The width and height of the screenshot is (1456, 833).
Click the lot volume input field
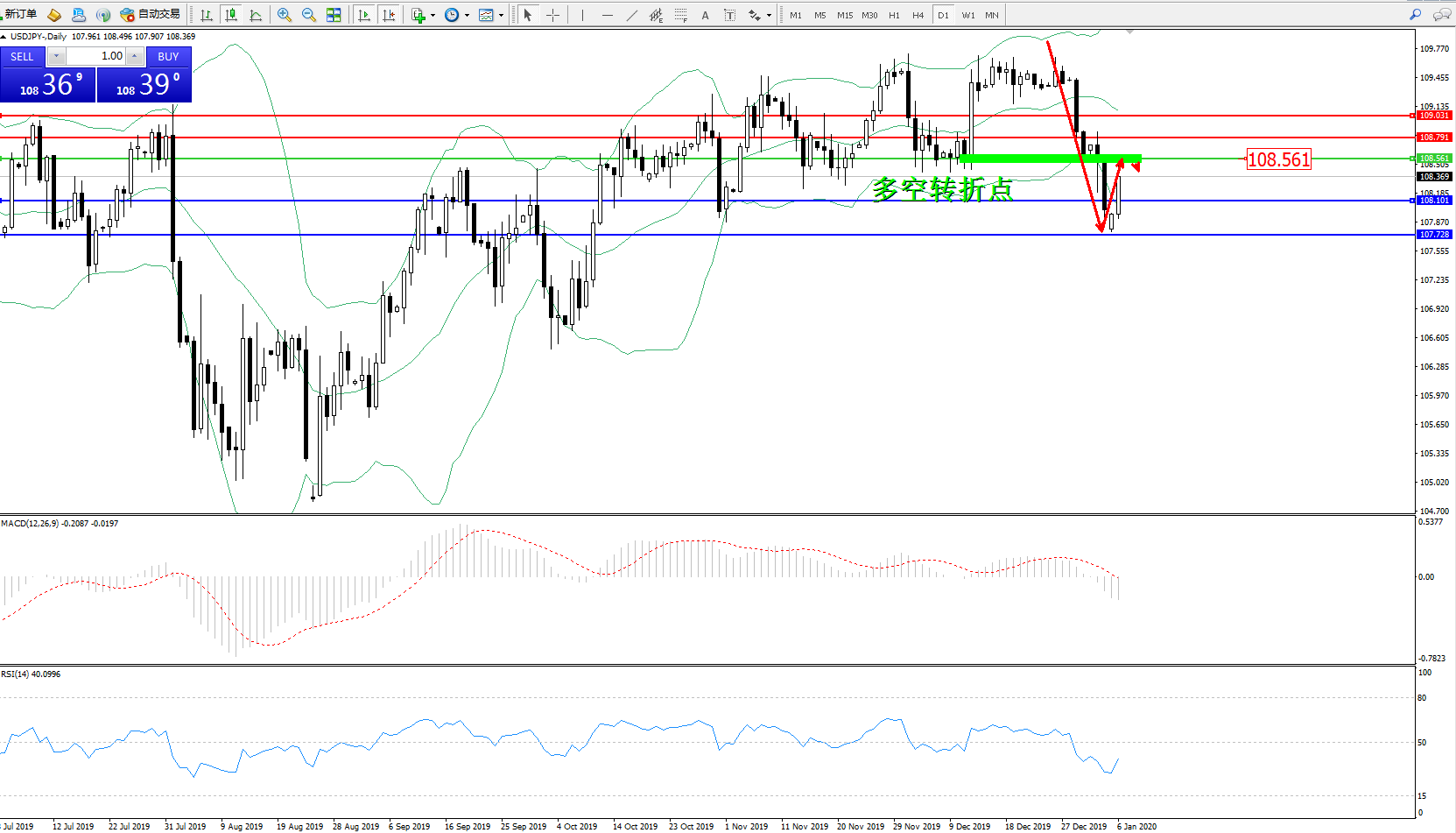click(96, 56)
